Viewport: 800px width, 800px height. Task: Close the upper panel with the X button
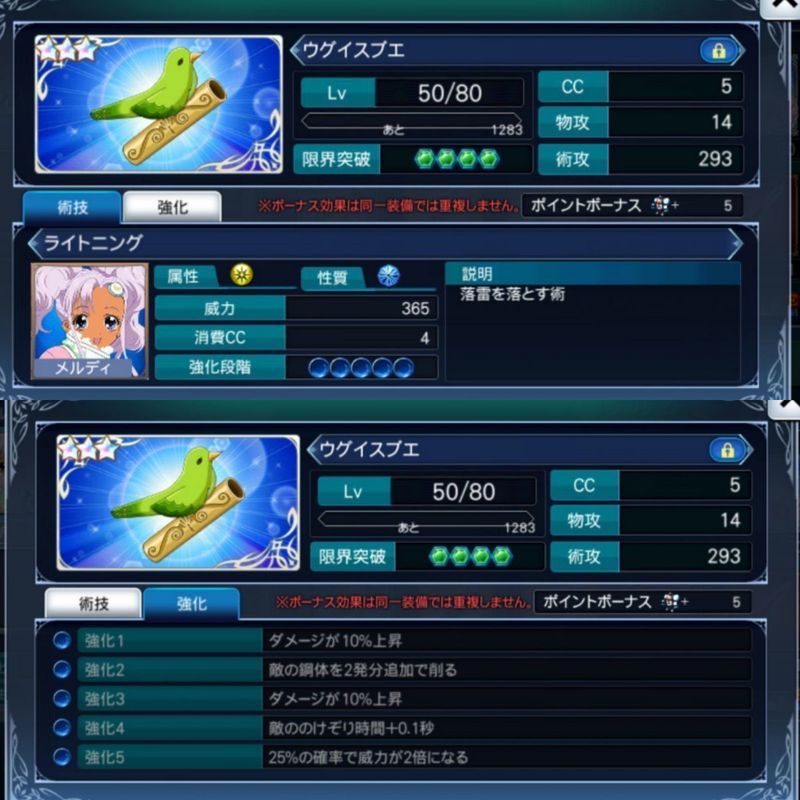pos(780,7)
